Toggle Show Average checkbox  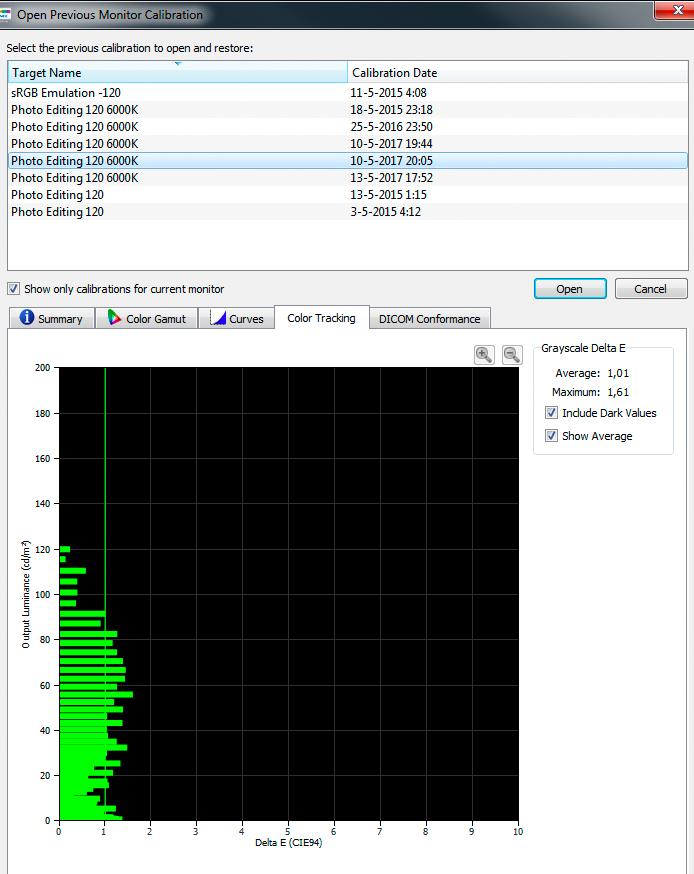(x=551, y=435)
